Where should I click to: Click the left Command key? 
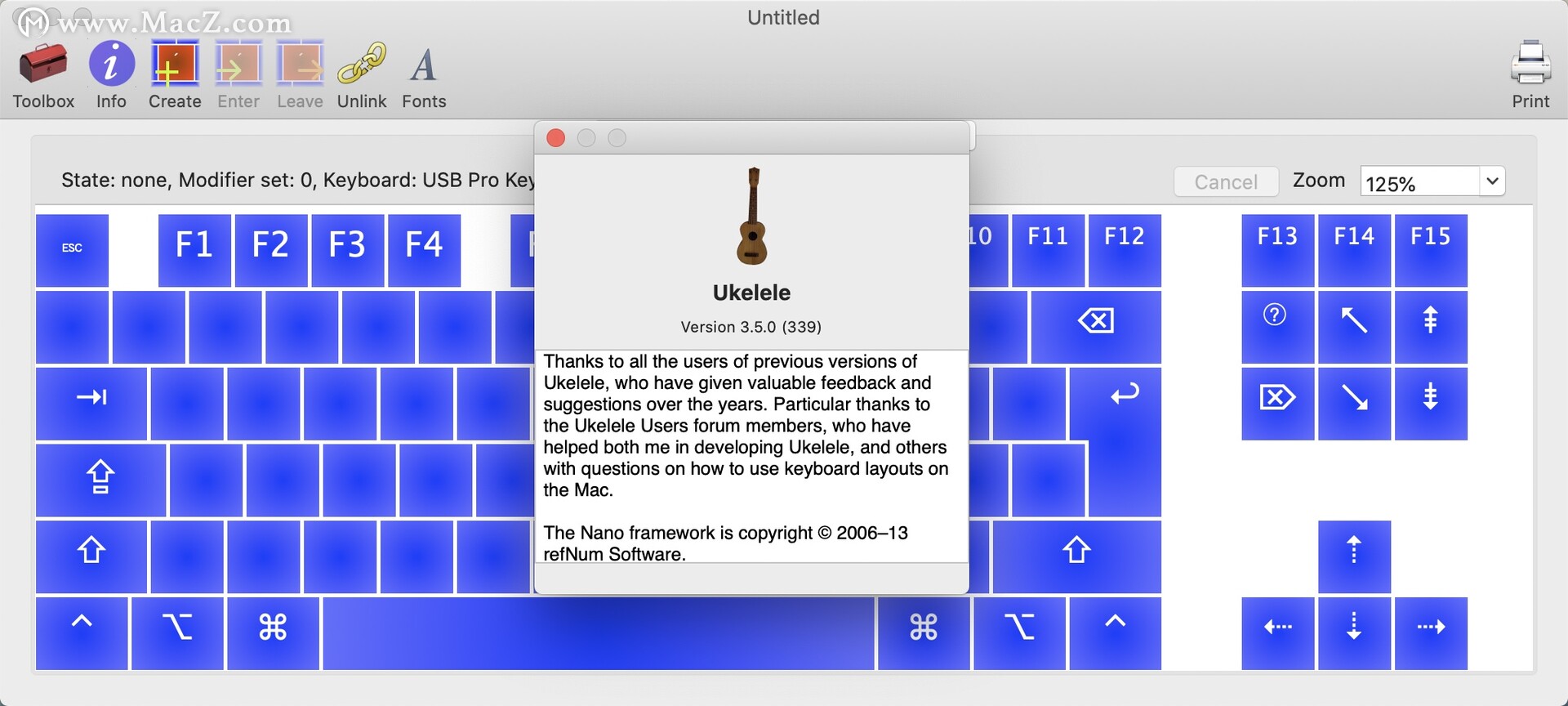click(273, 634)
